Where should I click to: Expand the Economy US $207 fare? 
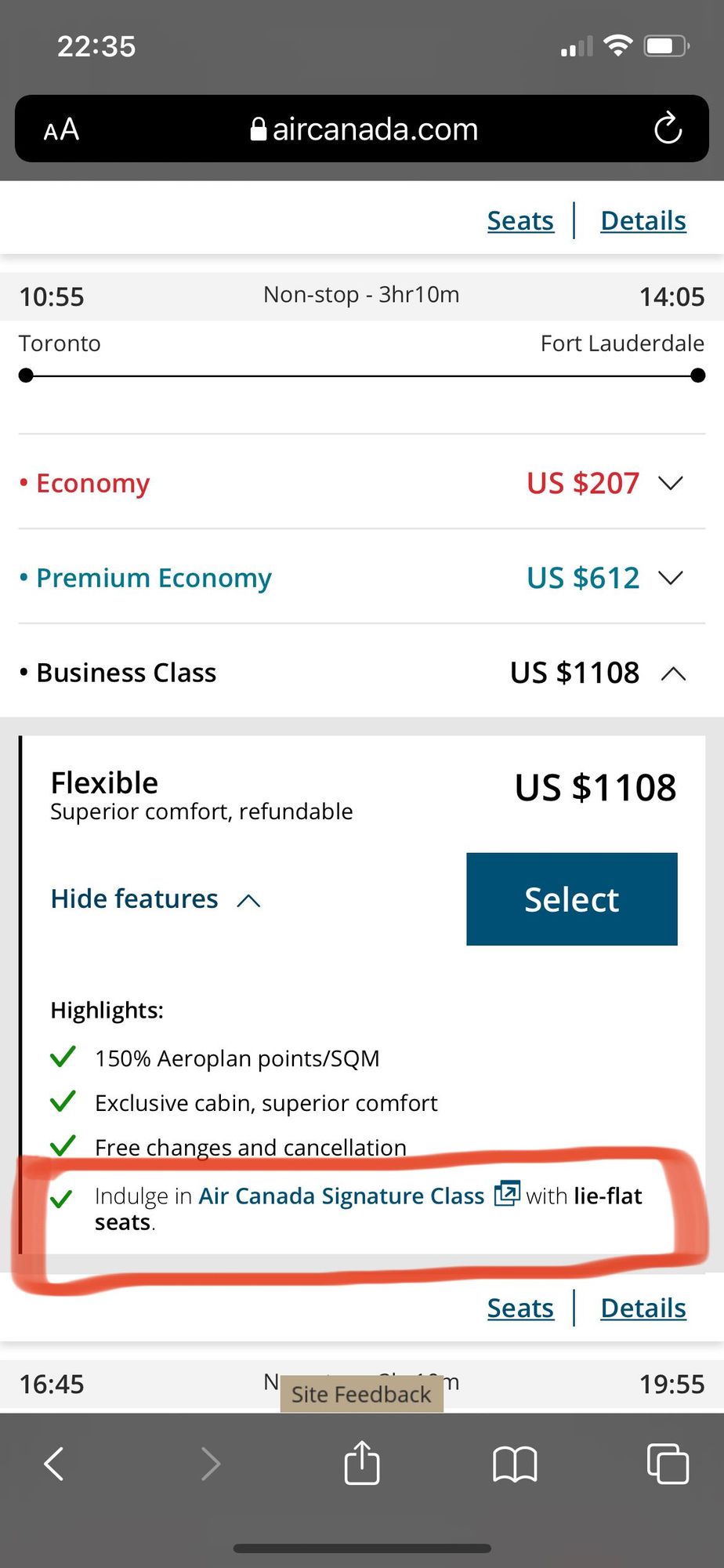[671, 483]
